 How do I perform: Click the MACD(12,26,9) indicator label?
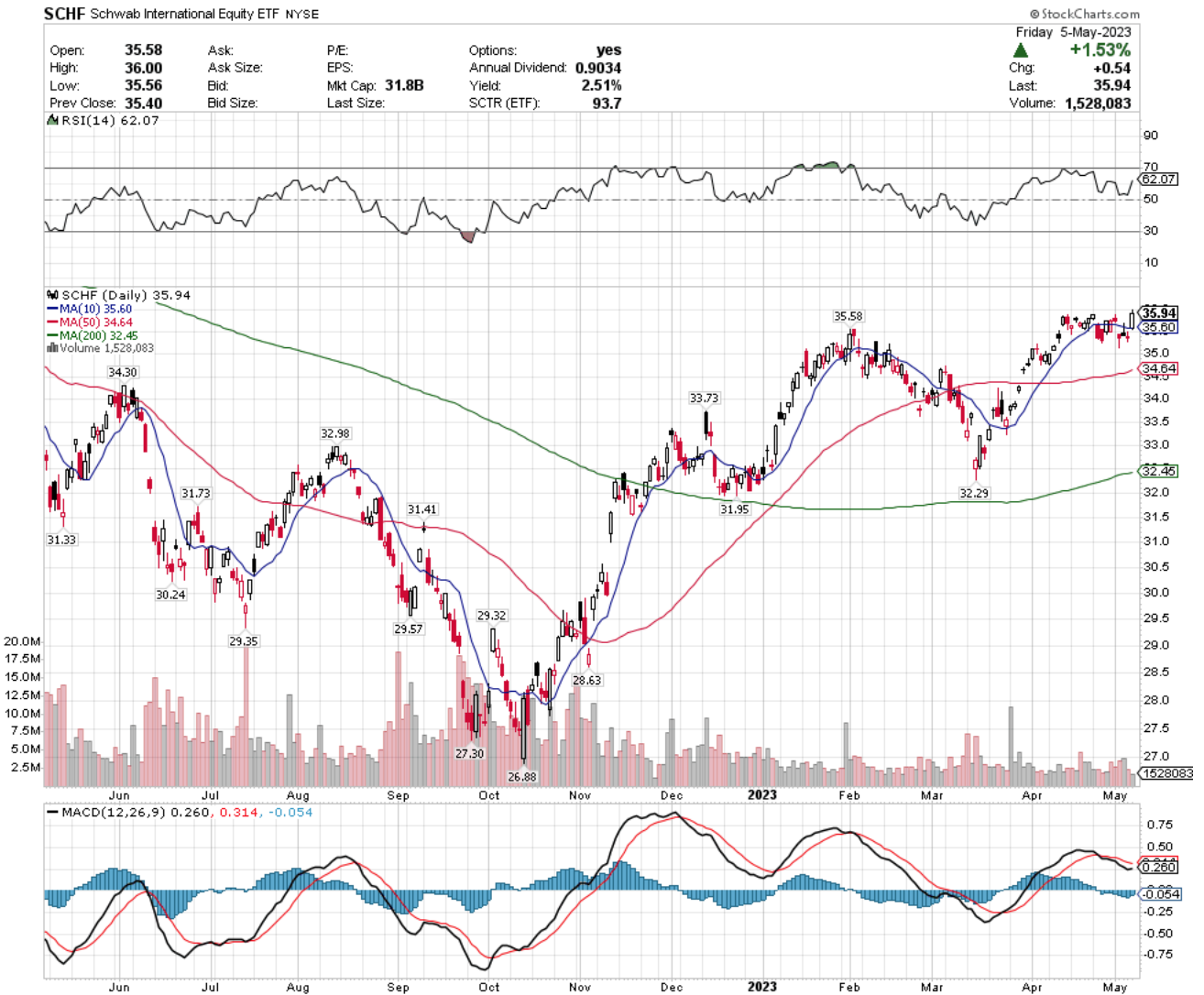(x=113, y=813)
